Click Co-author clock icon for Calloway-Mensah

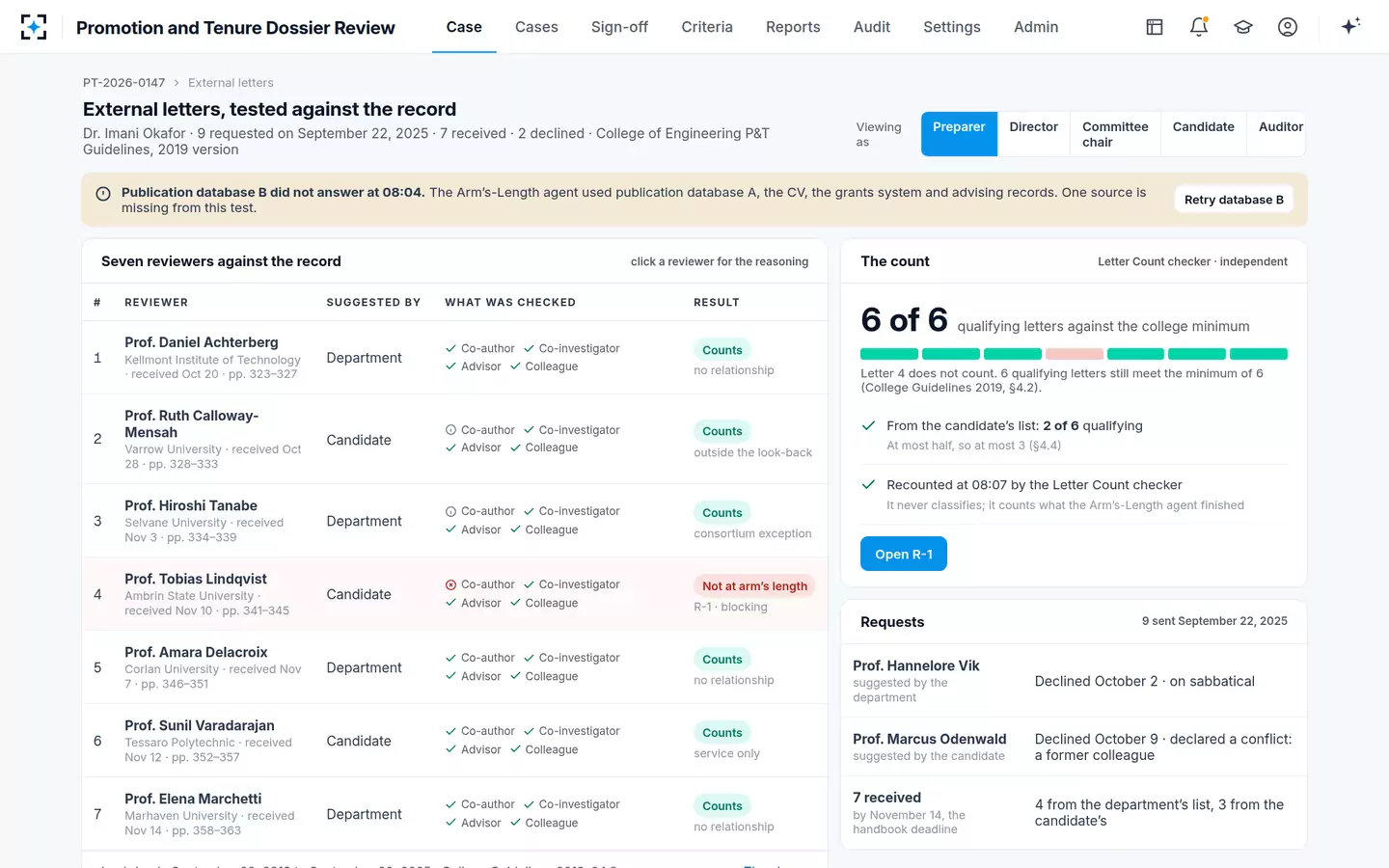[x=450, y=430]
